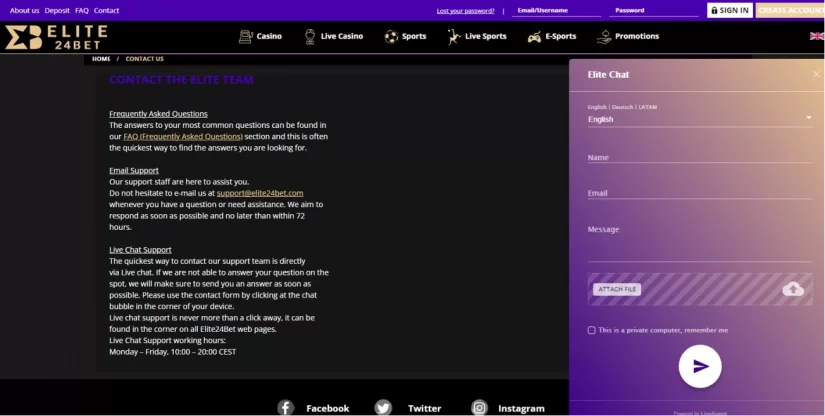Open the Contact link in top bar
Screen dimensions: 825x416
(x=106, y=11)
